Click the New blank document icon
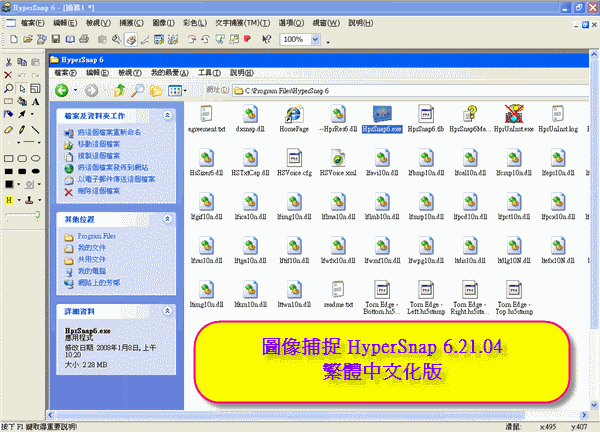This screenshot has width=600, height=433. [x=11, y=39]
